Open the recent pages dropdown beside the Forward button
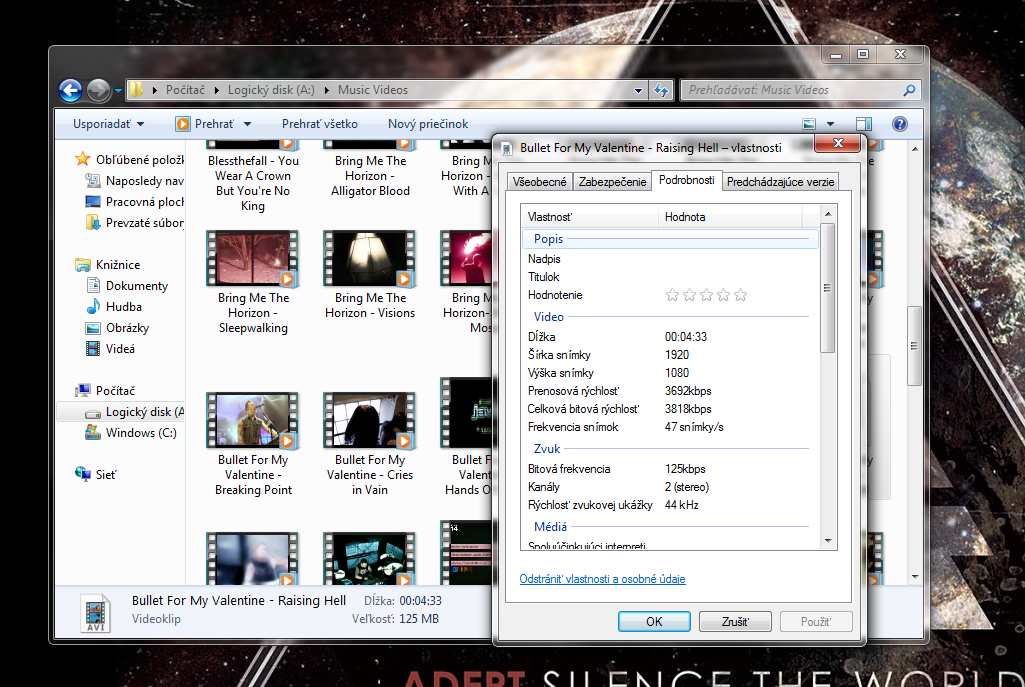This screenshot has width=1025, height=687. click(119, 91)
